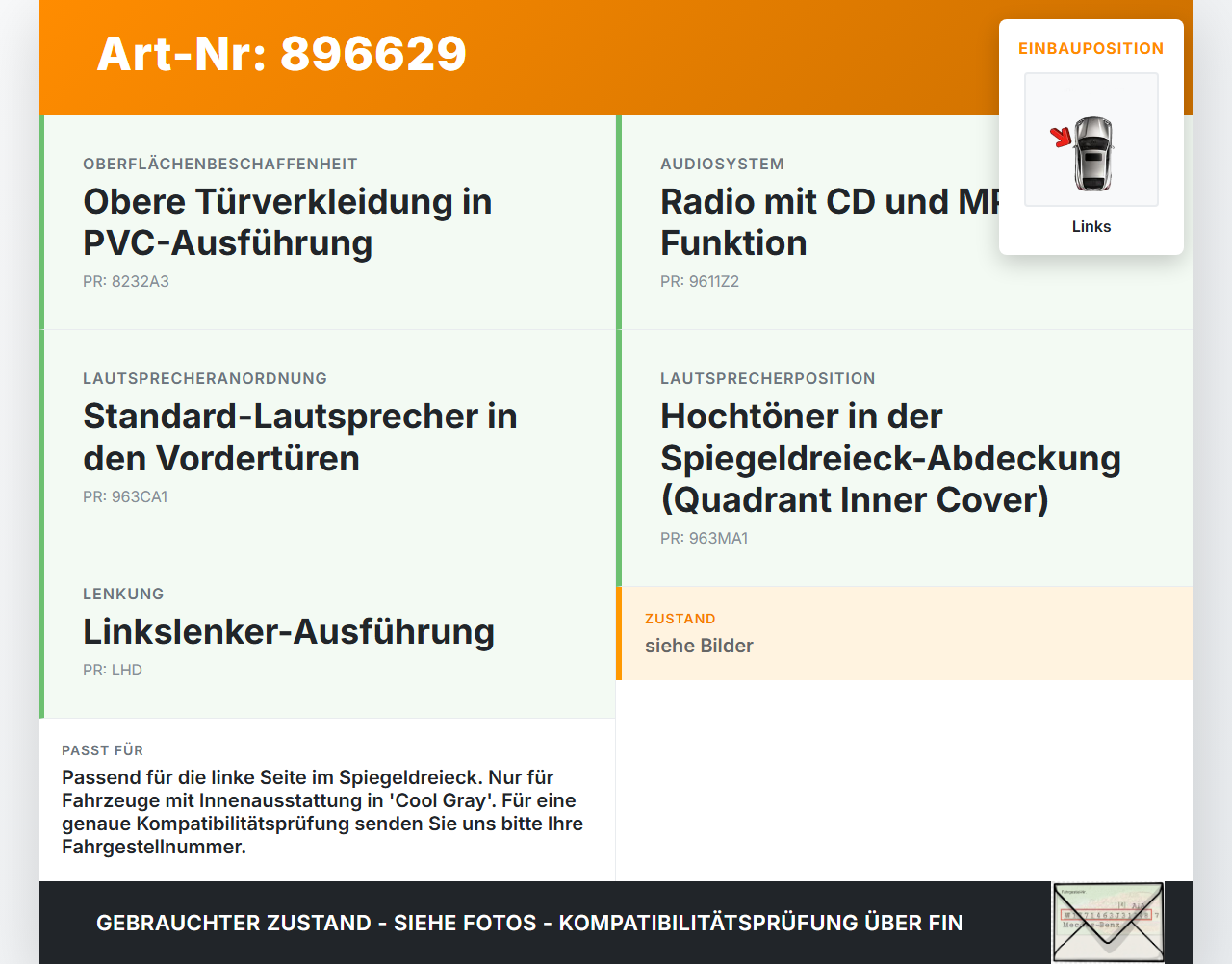Click PR: 9611Z2 code
The image size is (1232, 964).
coord(700,281)
